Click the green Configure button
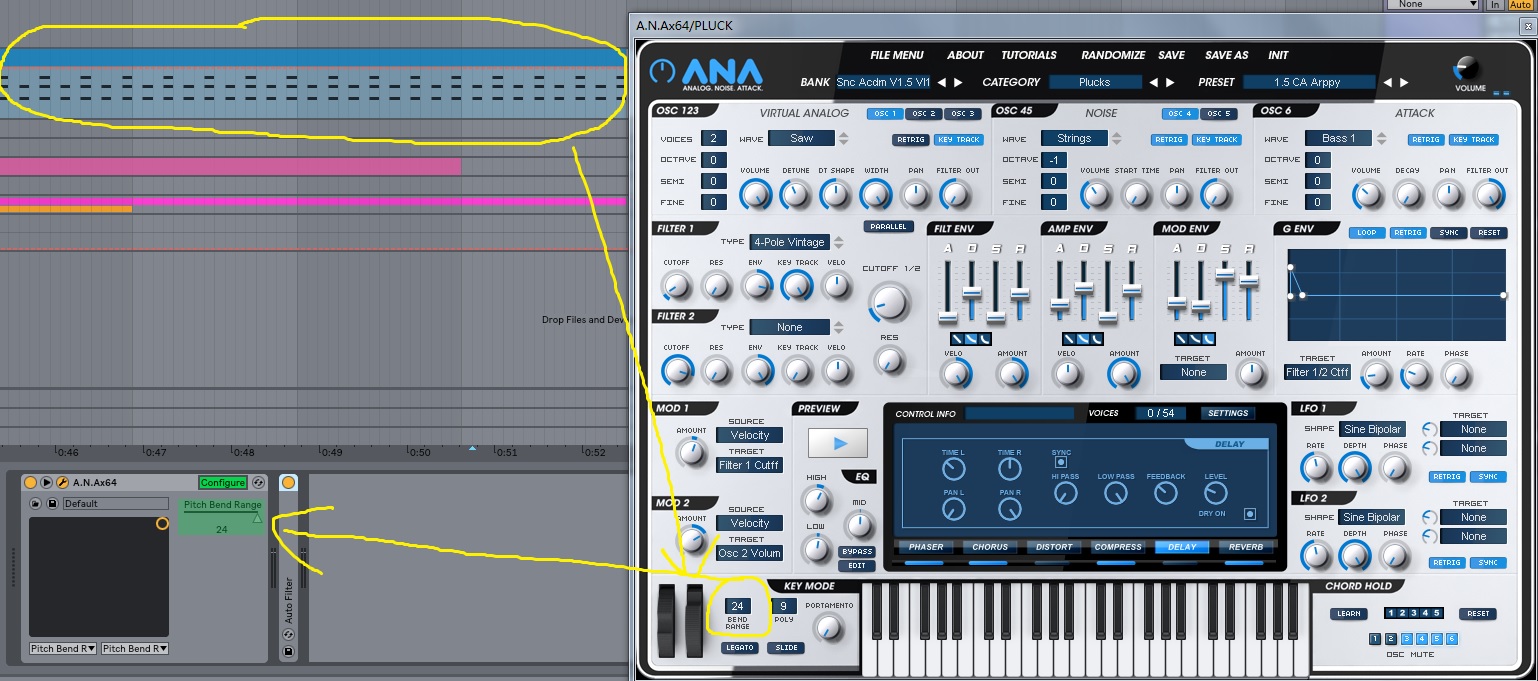This screenshot has height=681, width=1538. (222, 482)
